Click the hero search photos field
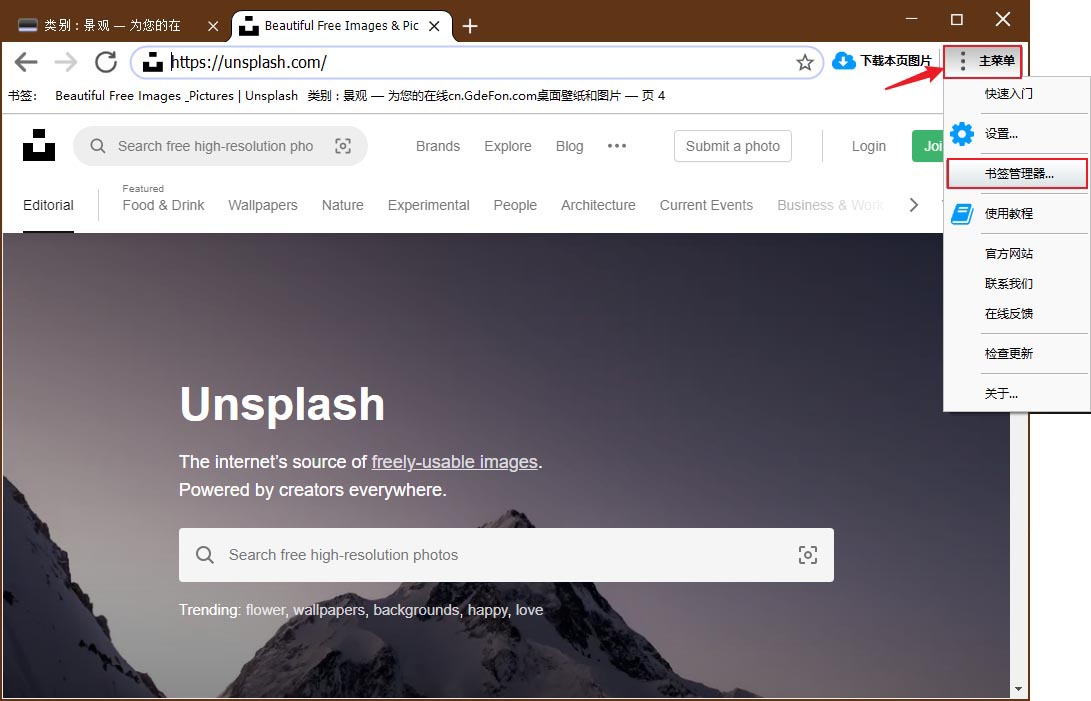1091x701 pixels. (506, 555)
